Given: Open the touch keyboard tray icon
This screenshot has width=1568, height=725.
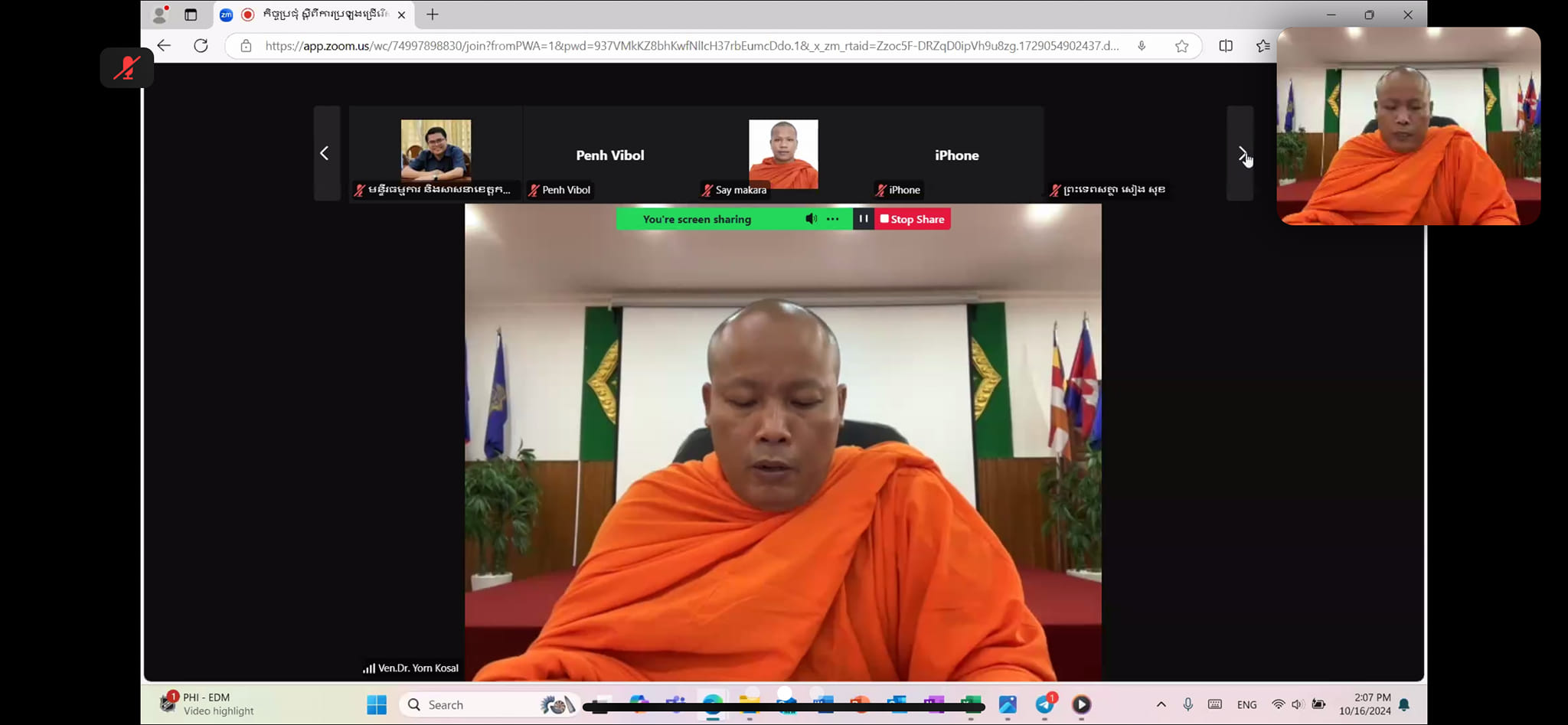Looking at the screenshot, I should pyautogui.click(x=1215, y=704).
